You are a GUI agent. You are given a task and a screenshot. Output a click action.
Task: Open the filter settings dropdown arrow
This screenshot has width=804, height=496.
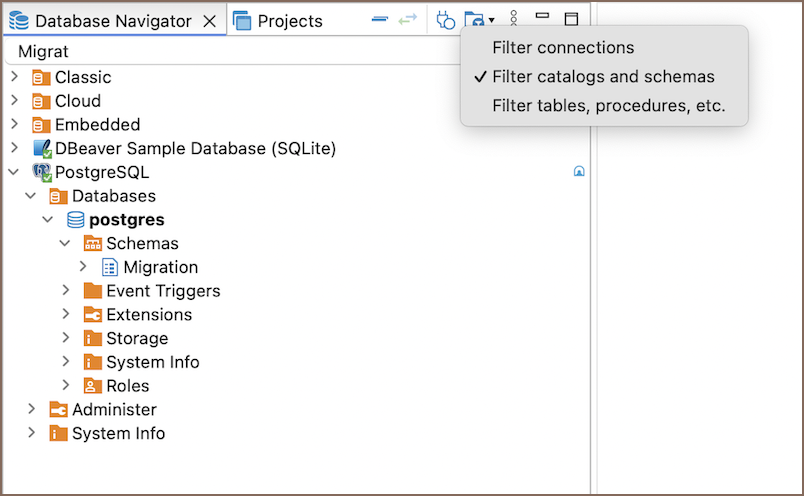[491, 21]
